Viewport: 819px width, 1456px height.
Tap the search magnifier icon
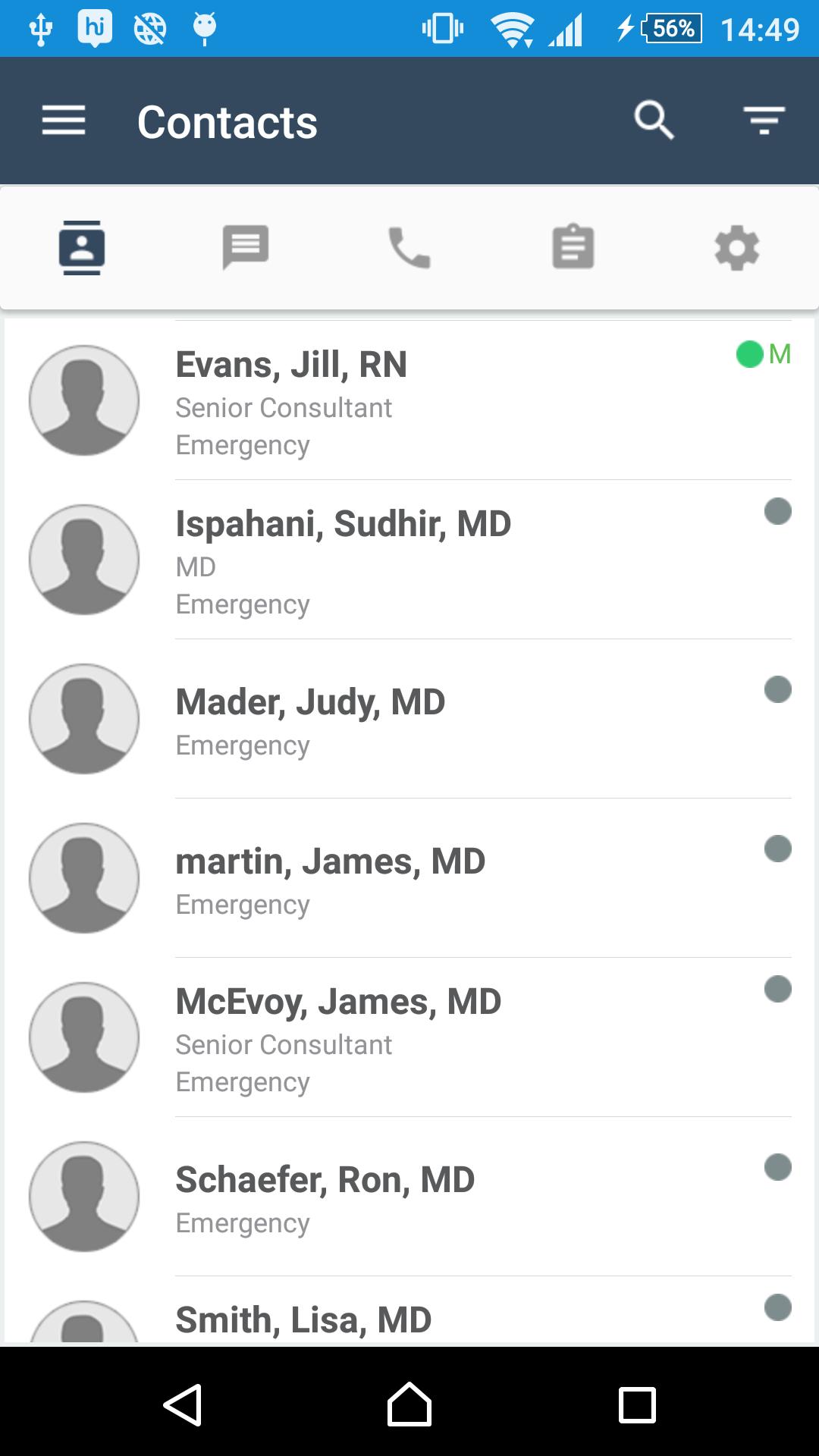(654, 121)
